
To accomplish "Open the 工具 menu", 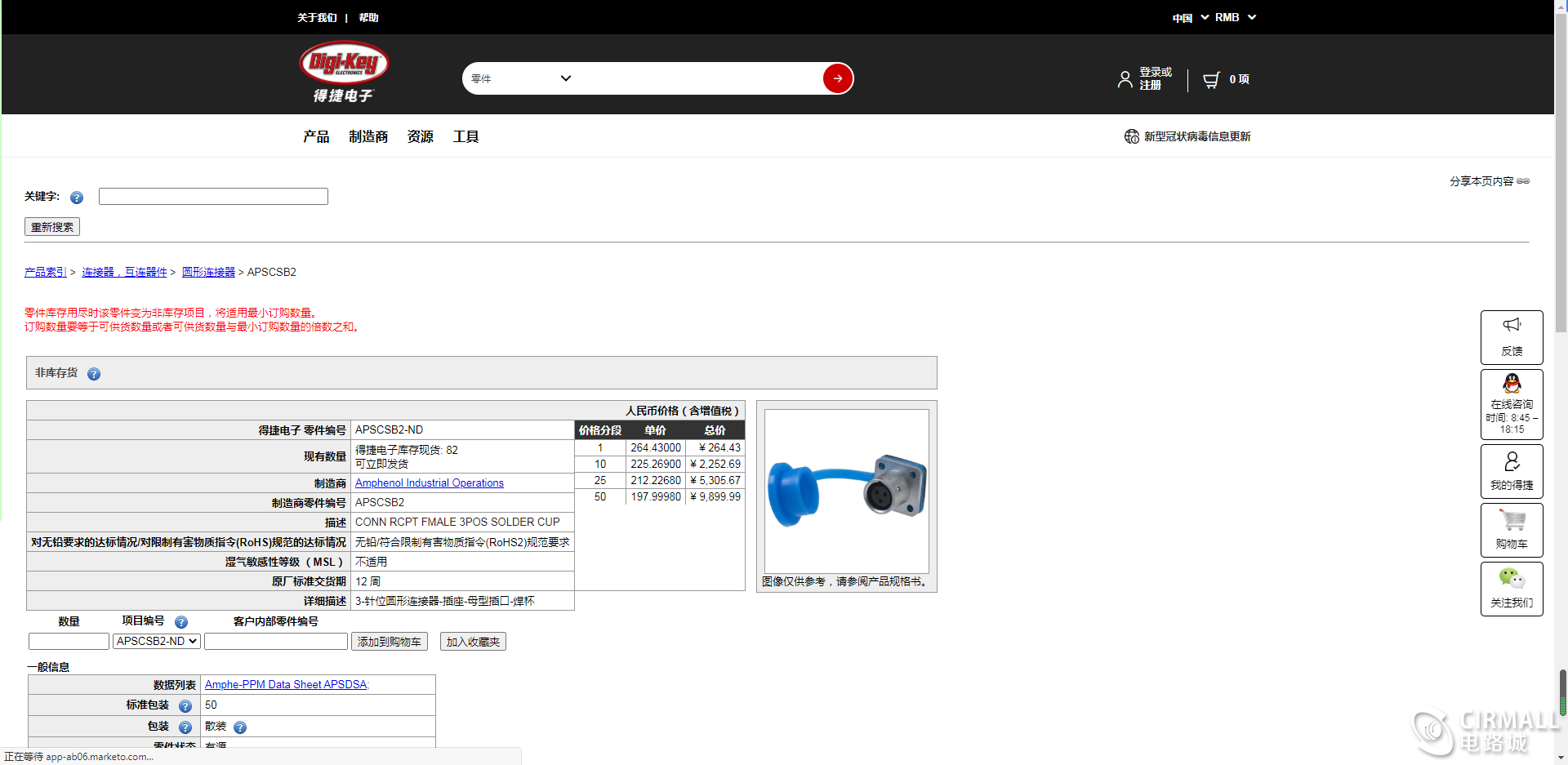I will click(465, 136).
